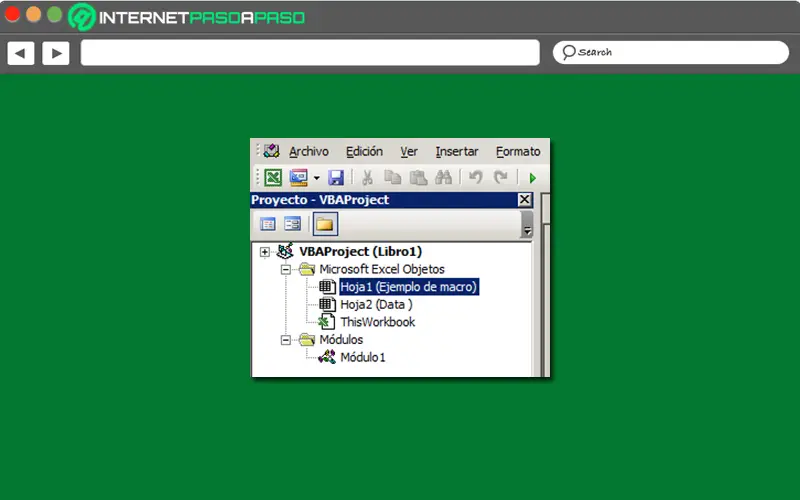The width and height of the screenshot is (800, 500).
Task: Open the dropdown arrow next to Insert UserForm
Action: click(316, 178)
